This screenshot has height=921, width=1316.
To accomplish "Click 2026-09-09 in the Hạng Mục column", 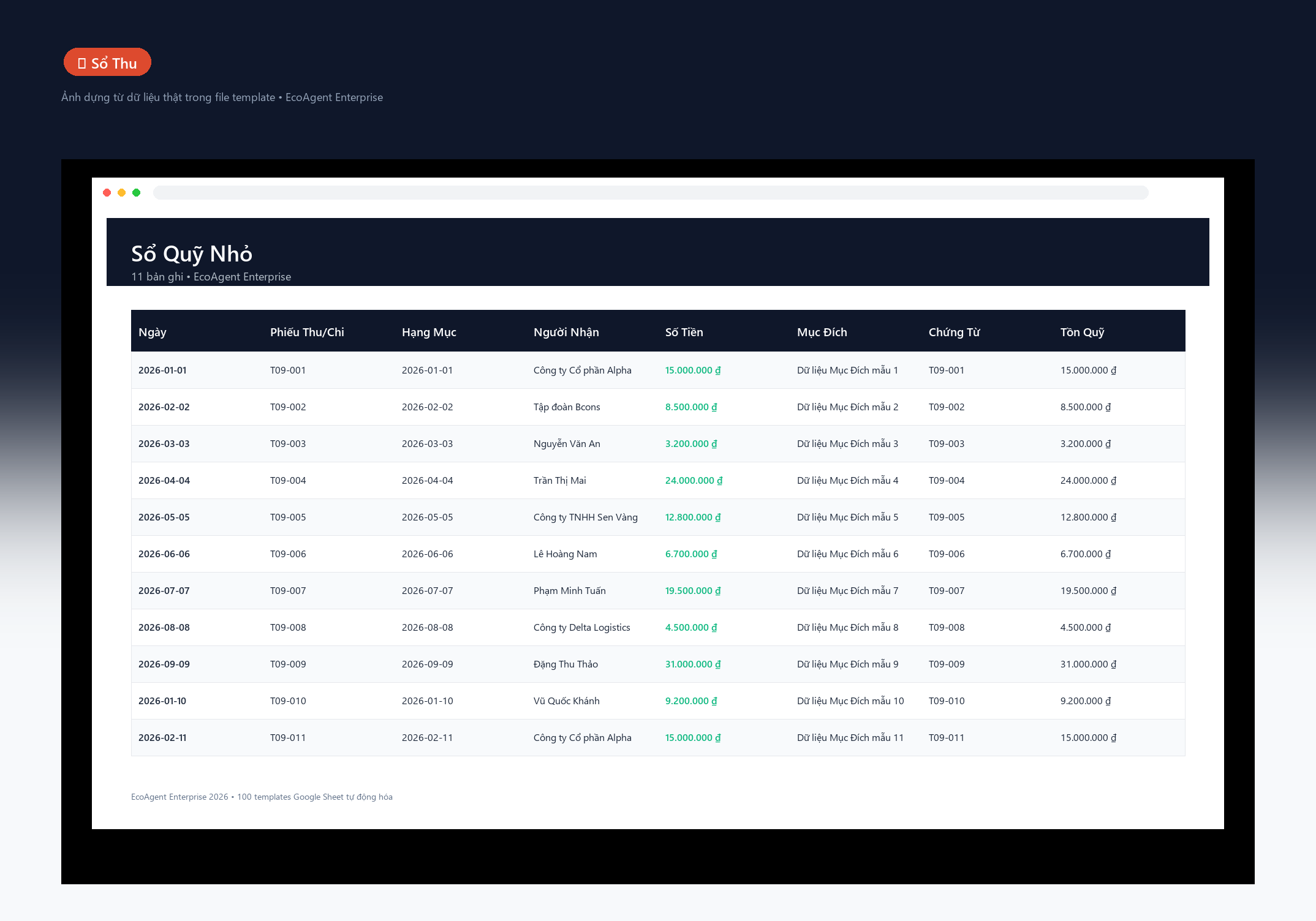I will click(x=428, y=664).
